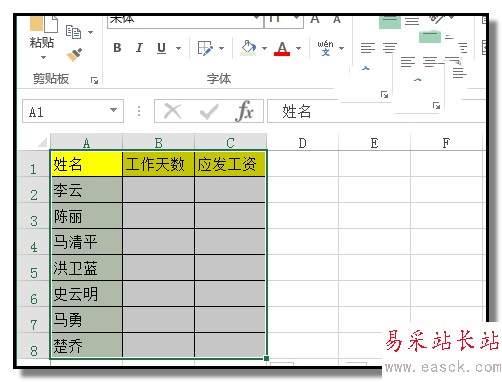Select column B header
Image resolution: width=502 pixels, height=382 pixels.
pos(158,142)
